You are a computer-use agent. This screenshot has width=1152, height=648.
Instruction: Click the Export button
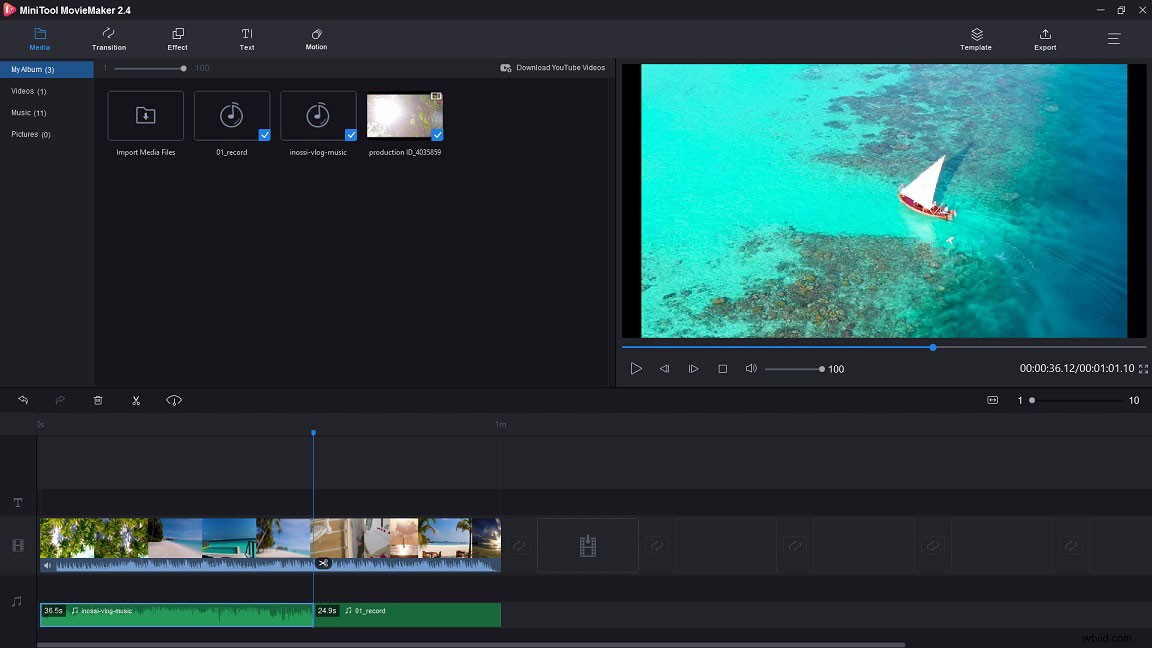point(1044,39)
